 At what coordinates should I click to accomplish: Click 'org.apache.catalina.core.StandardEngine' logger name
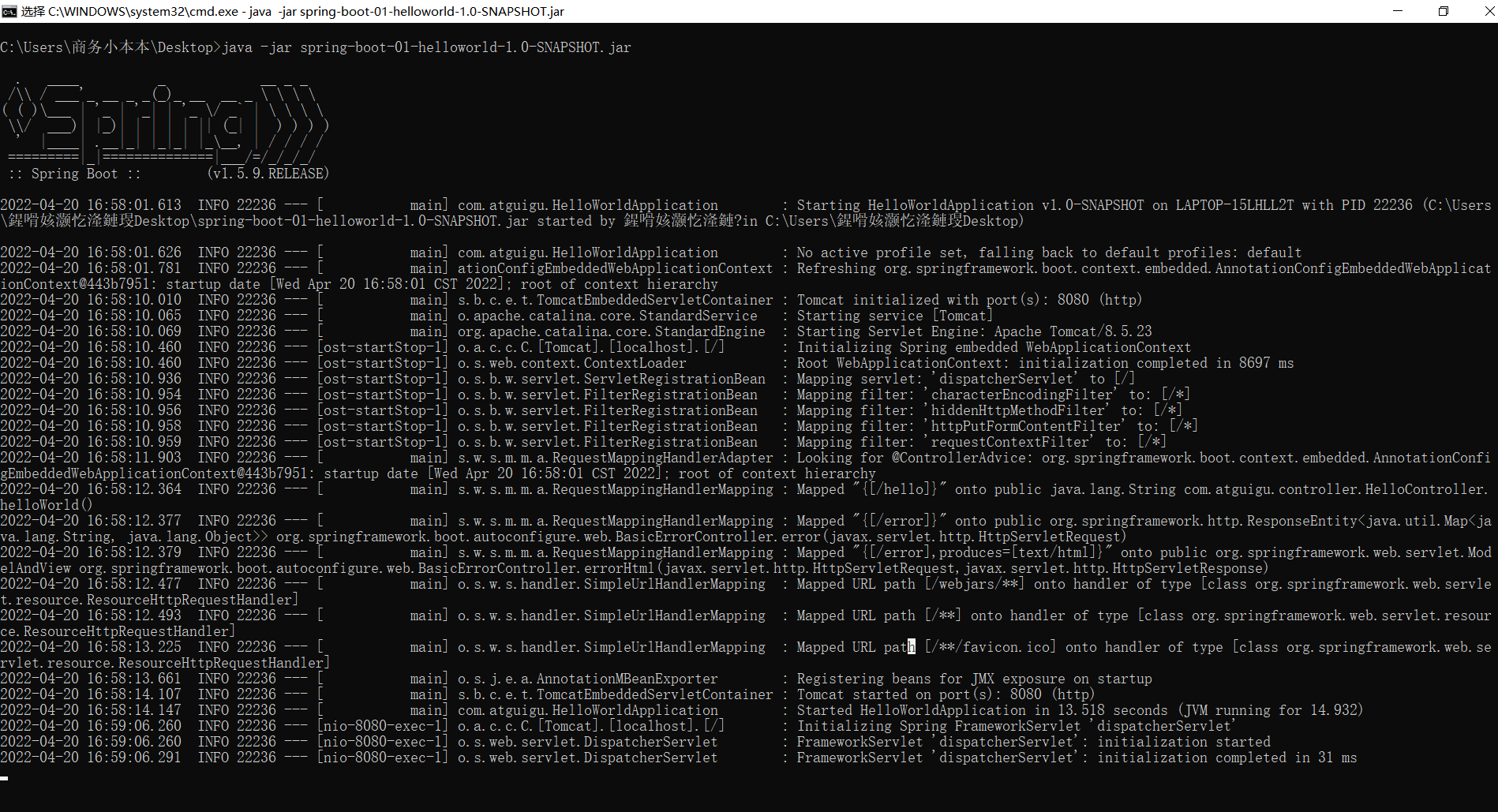tap(612, 331)
